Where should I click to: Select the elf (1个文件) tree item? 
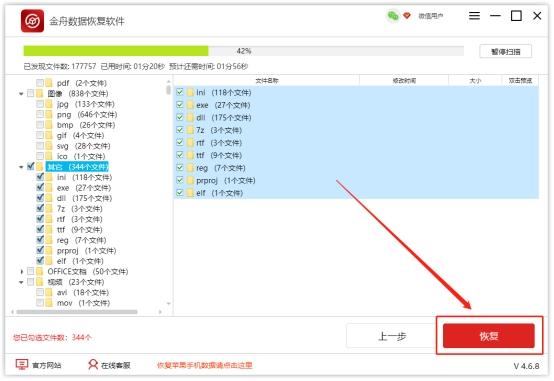[80, 261]
